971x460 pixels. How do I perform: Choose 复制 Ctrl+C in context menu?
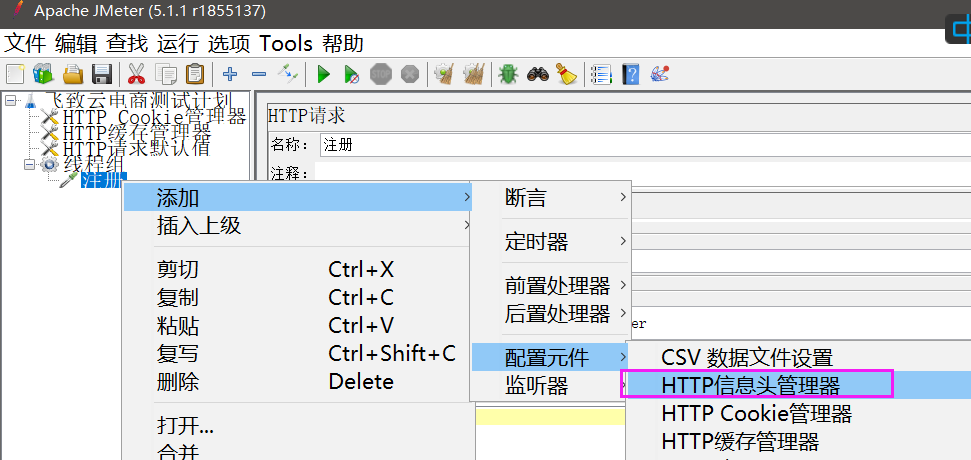pos(297,298)
